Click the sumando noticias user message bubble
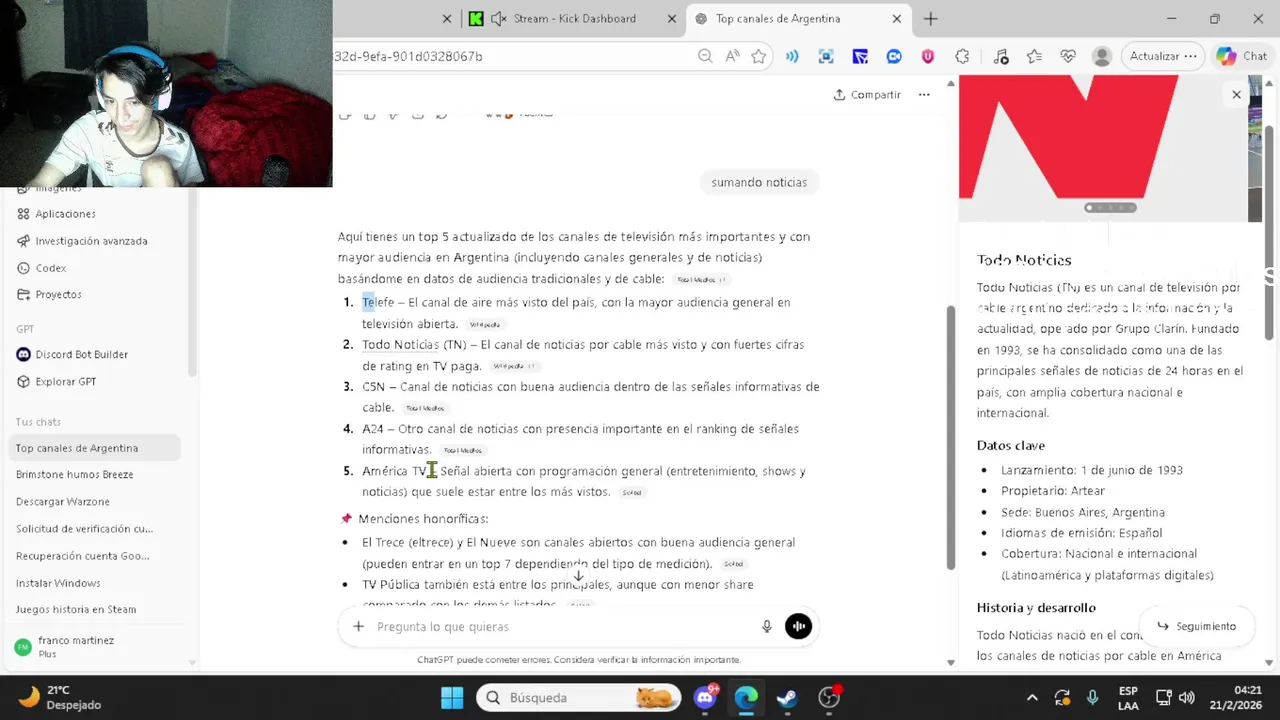1280x720 pixels. click(759, 182)
